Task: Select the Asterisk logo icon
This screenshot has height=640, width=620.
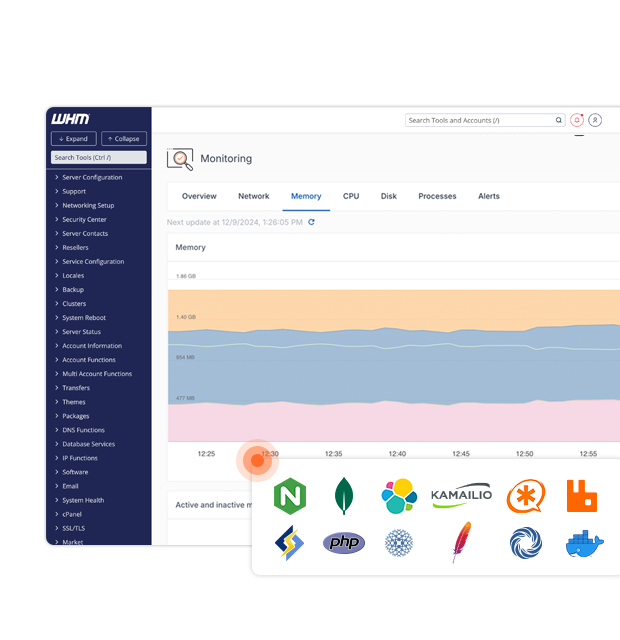Action: (526, 496)
